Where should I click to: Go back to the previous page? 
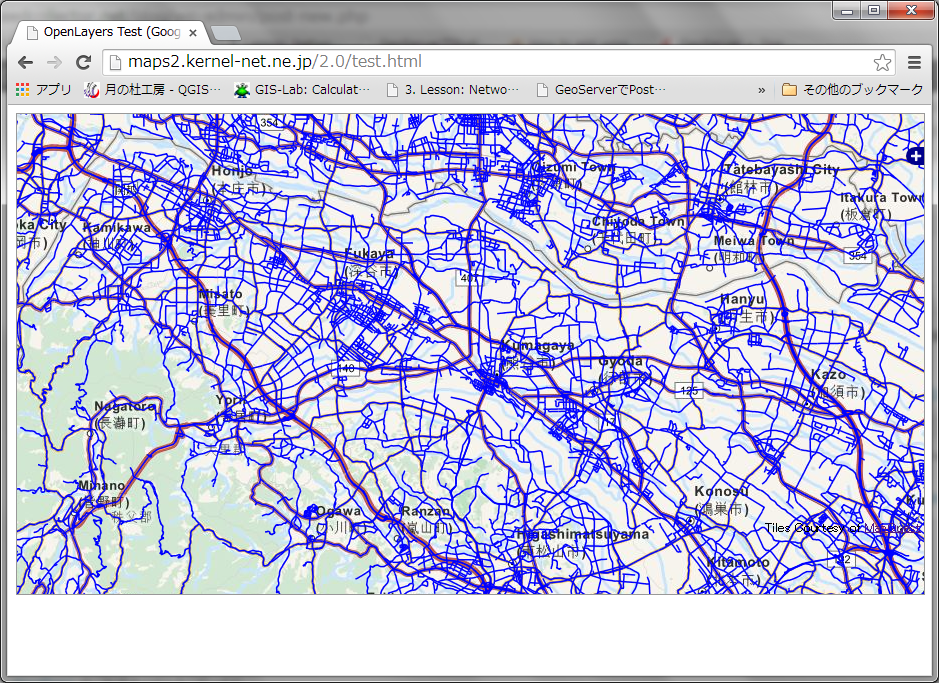pyautogui.click(x=25, y=62)
